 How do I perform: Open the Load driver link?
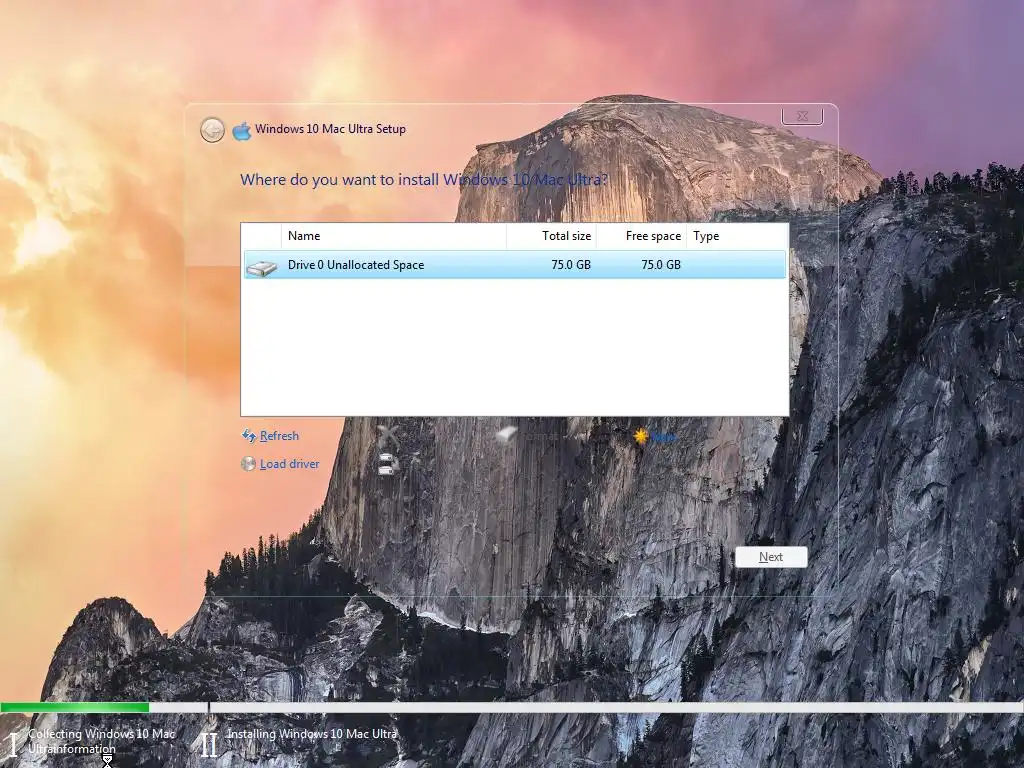[289, 464]
